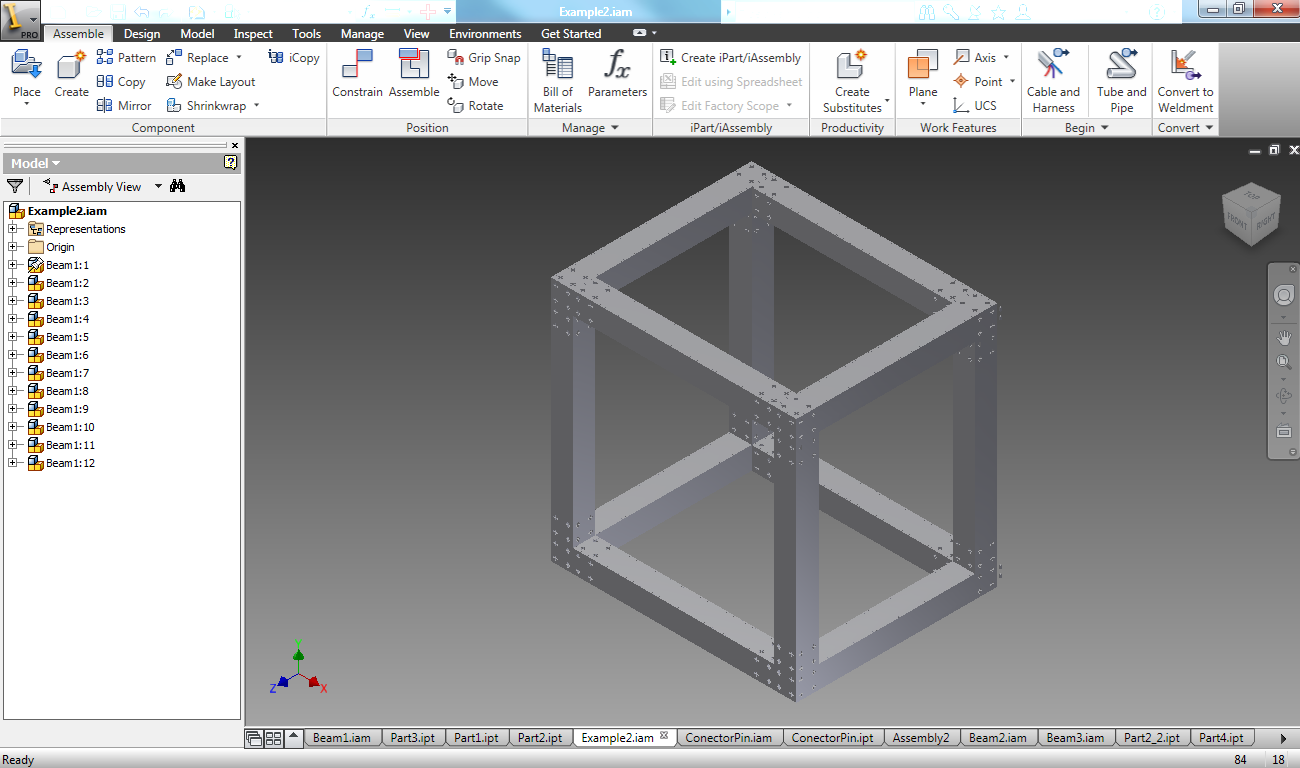The width and height of the screenshot is (1300, 768).
Task: Select the Grip Snap tool
Action: point(484,58)
